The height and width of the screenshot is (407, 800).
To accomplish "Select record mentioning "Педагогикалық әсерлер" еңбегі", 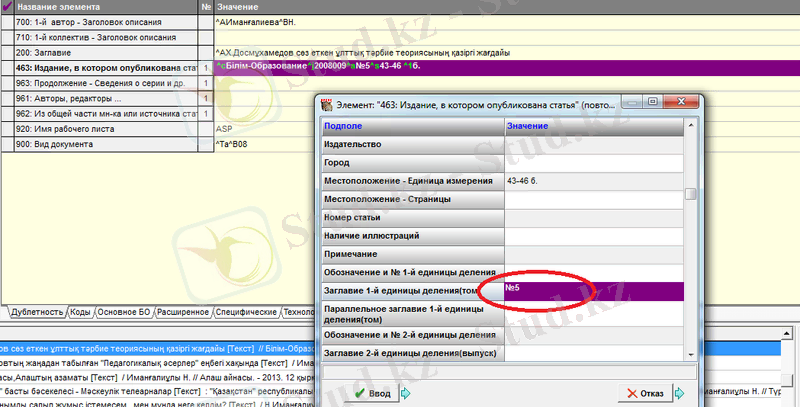I will coord(158,363).
